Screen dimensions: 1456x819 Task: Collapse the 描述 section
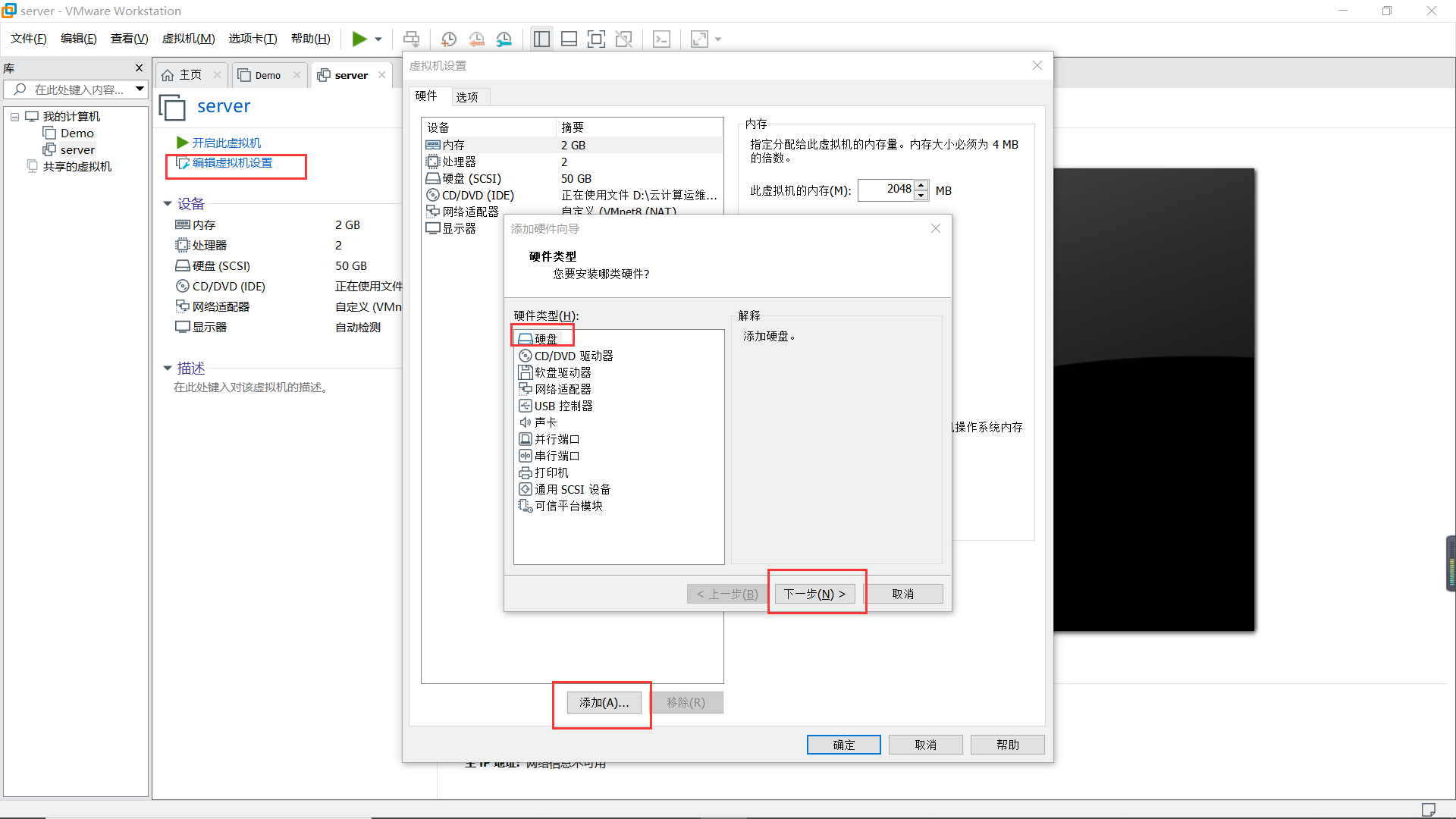pos(168,369)
